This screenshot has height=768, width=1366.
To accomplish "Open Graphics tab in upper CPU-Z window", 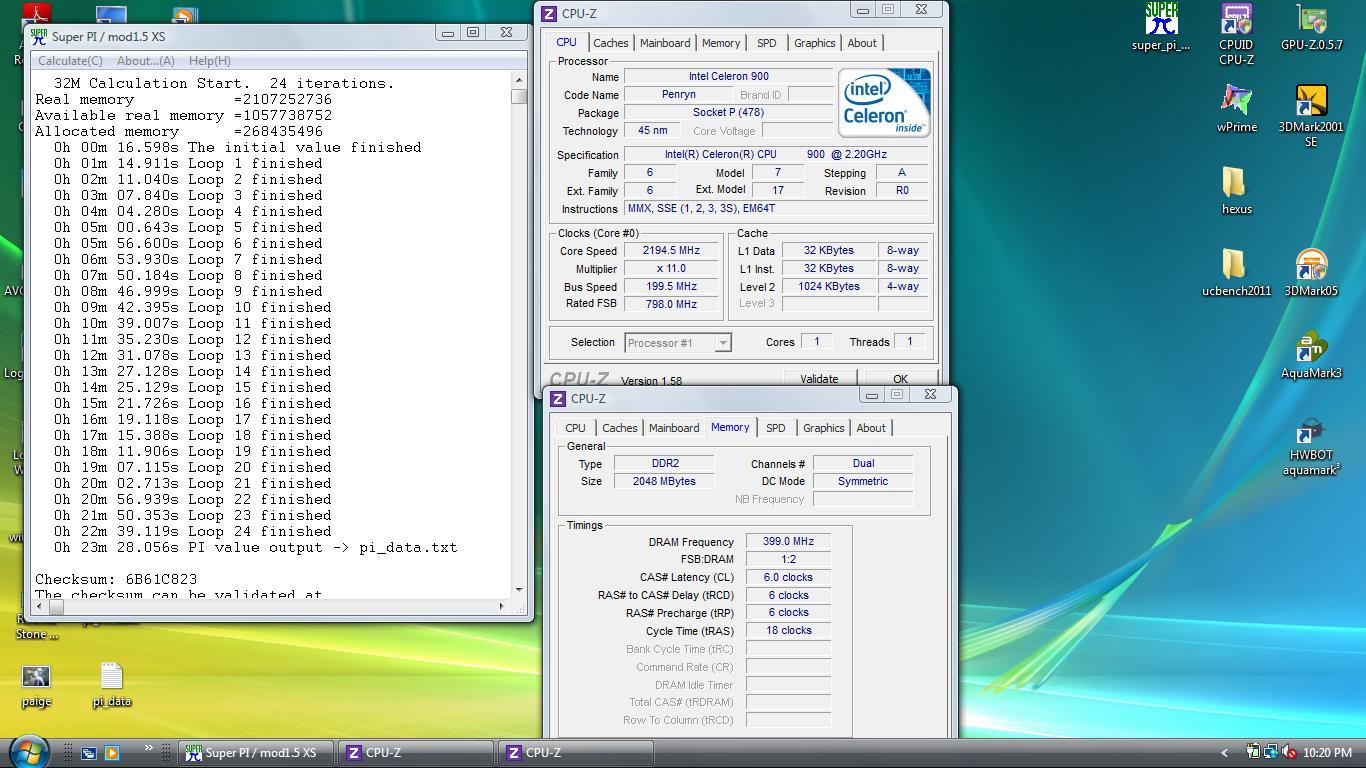I will point(814,43).
